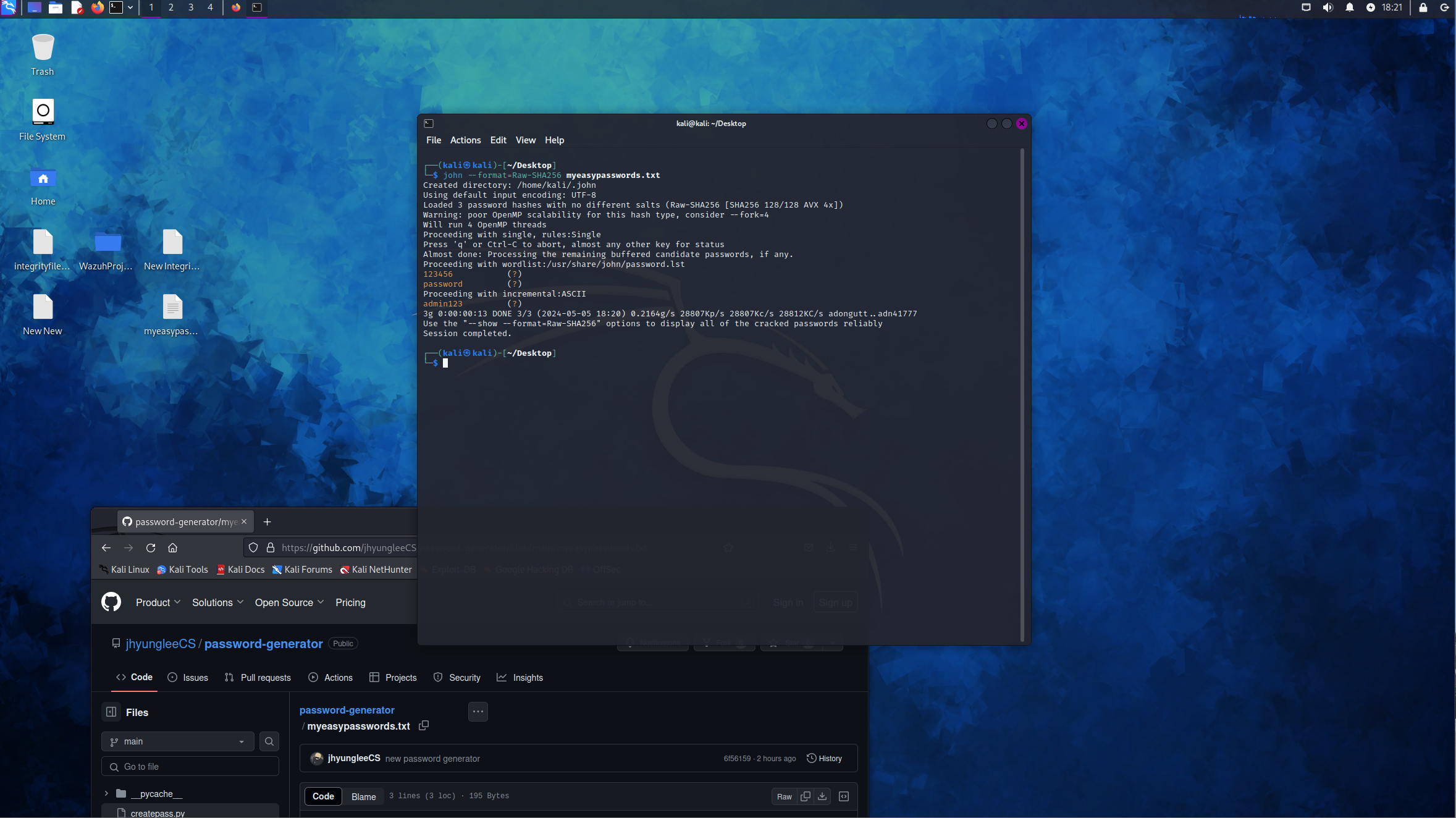
Task: Launch terminal emulator from panel launcher
Action: click(x=116, y=7)
